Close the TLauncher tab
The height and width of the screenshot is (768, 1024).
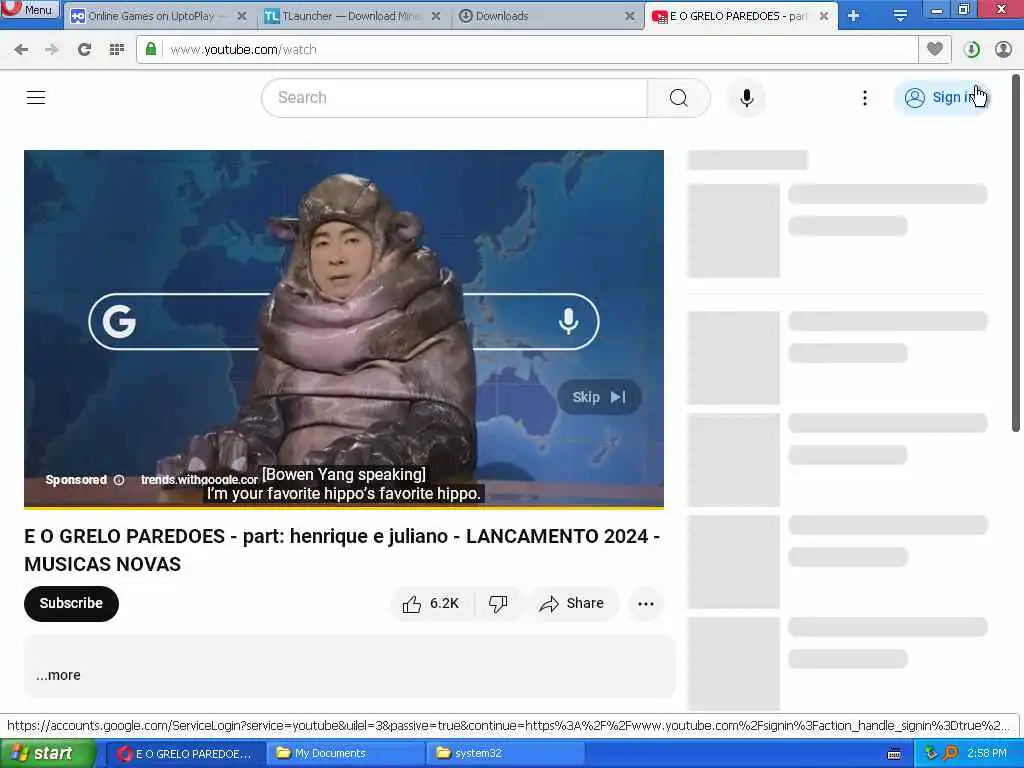(436, 16)
